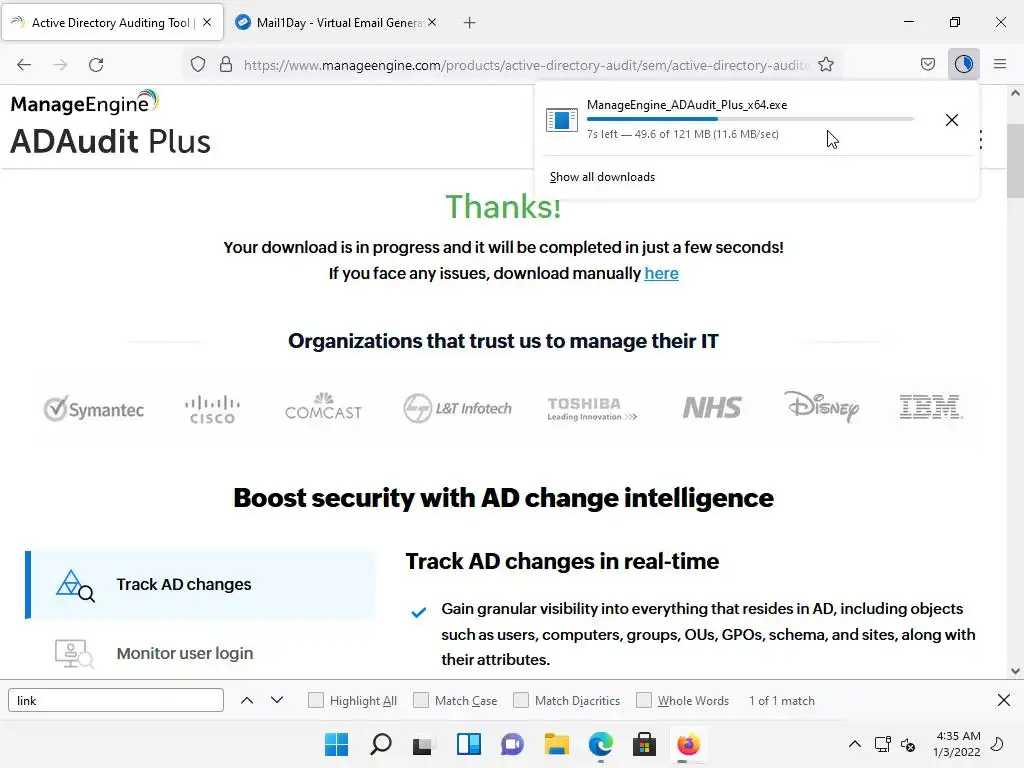The width and height of the screenshot is (1024, 768).
Task: Click Show all downloads
Action: [602, 177]
